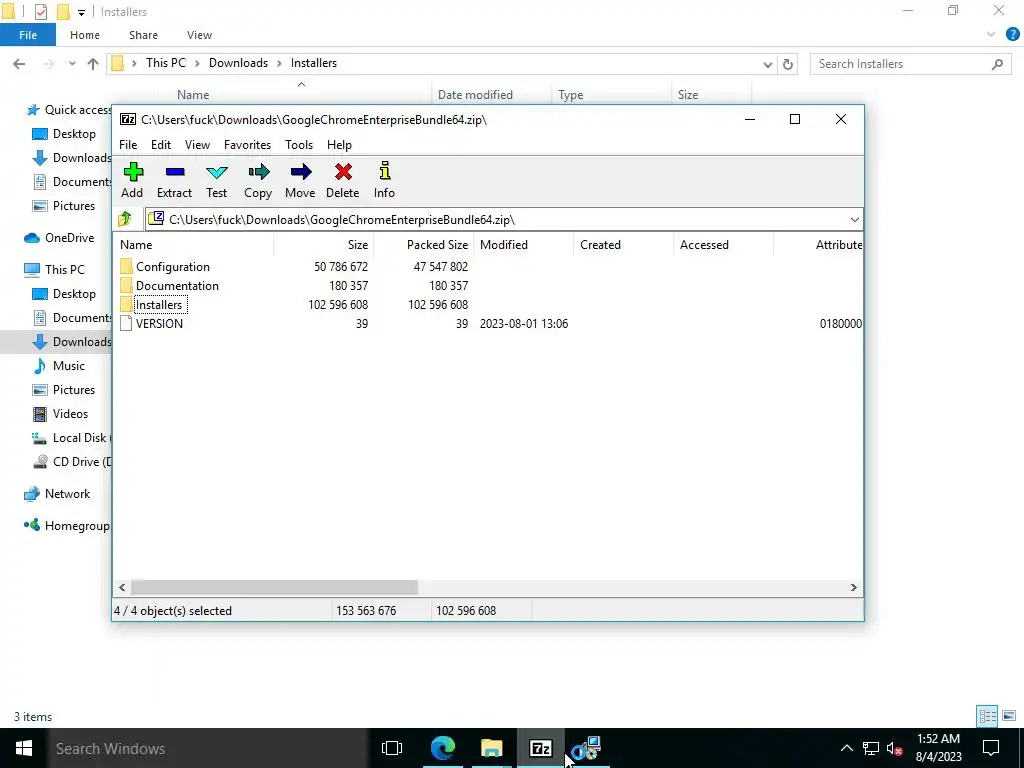1024x768 pixels.
Task: Select Network in the navigation pane
Action: point(57,494)
